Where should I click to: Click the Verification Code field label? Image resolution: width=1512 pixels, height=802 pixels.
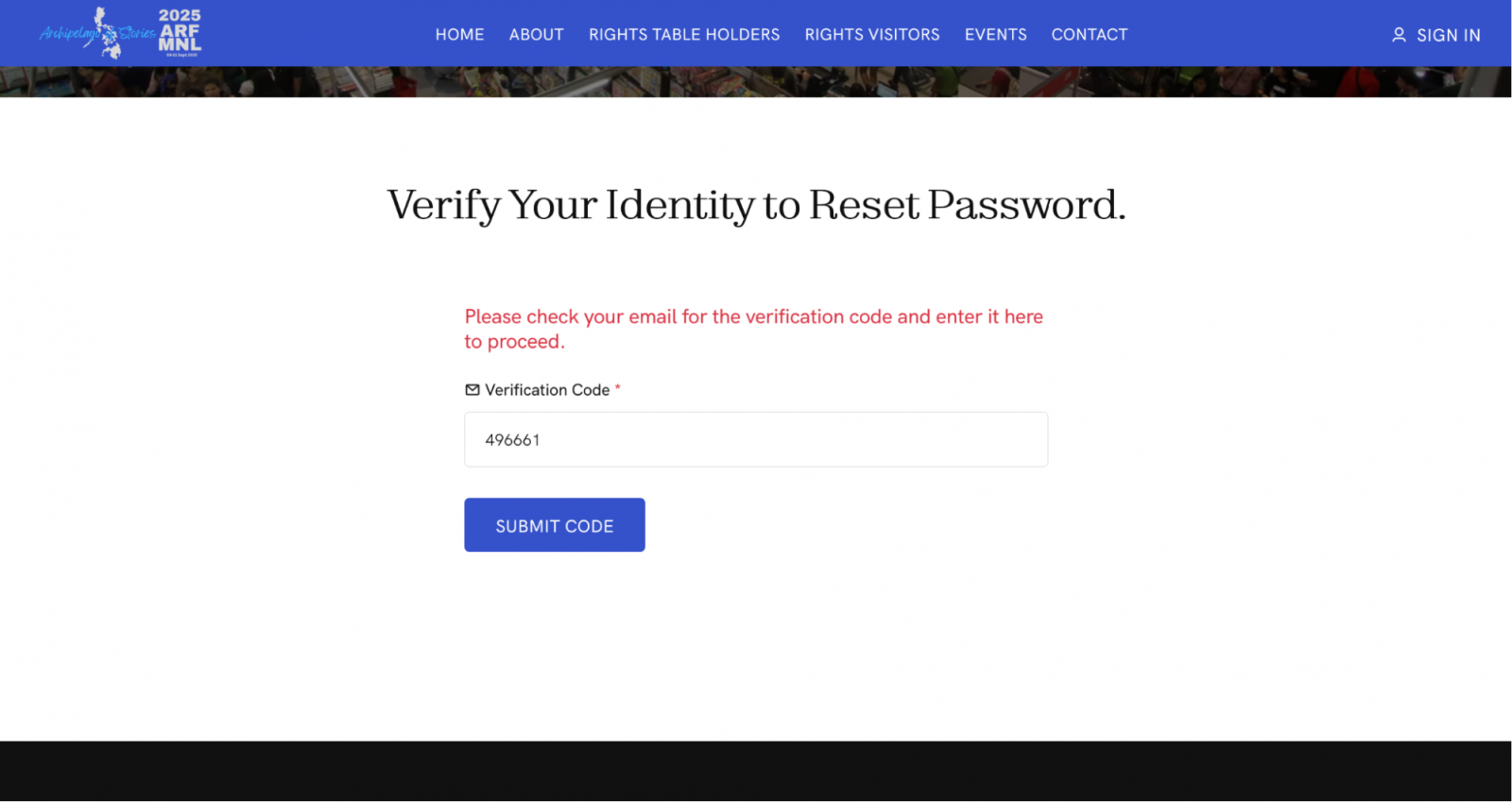click(x=547, y=389)
